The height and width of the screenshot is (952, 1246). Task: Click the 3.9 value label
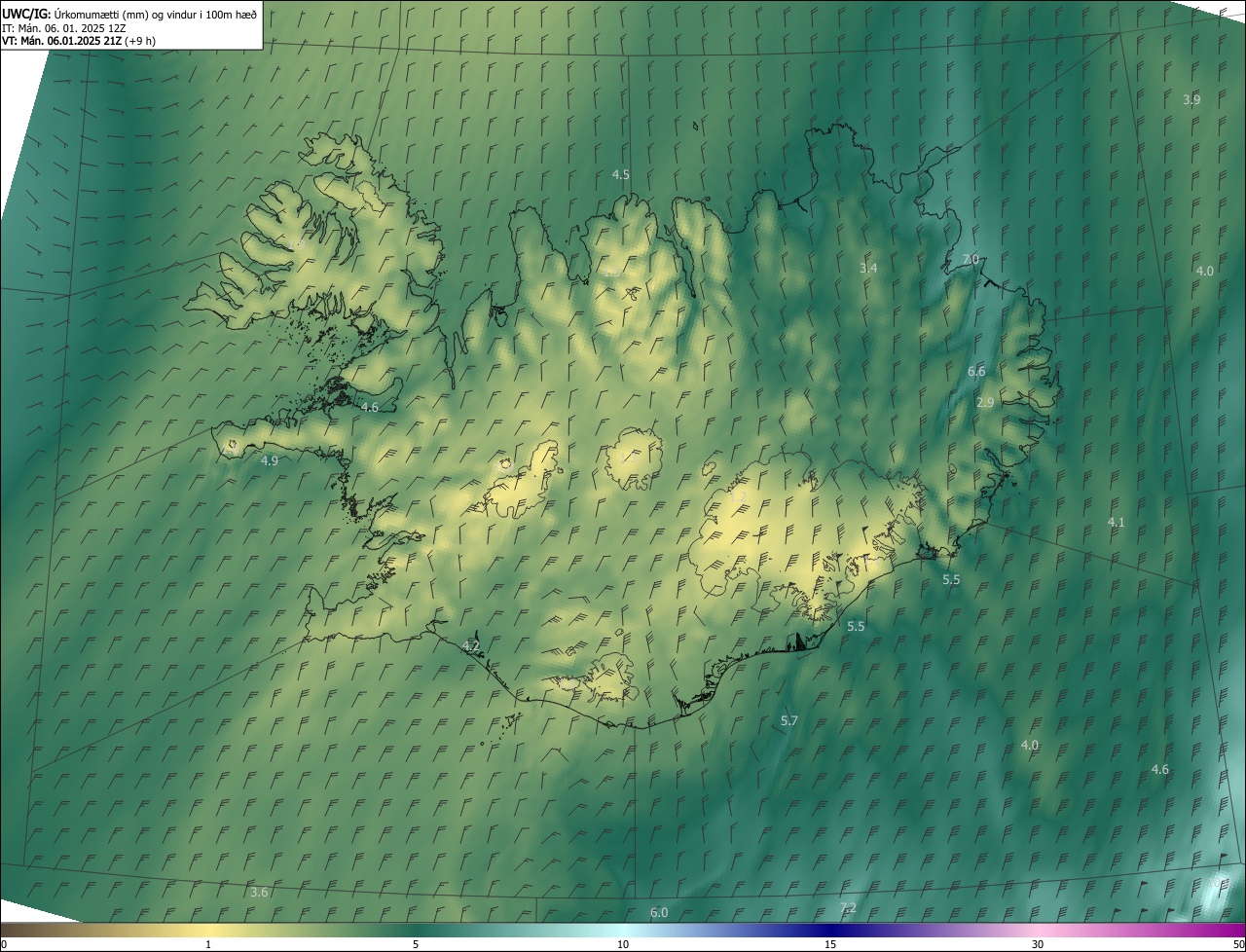1191,99
